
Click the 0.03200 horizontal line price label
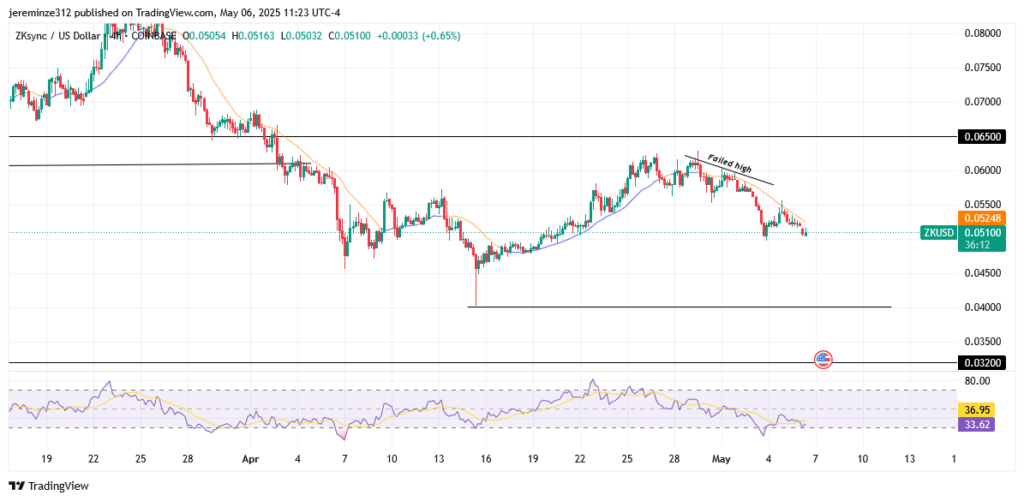coord(982,362)
